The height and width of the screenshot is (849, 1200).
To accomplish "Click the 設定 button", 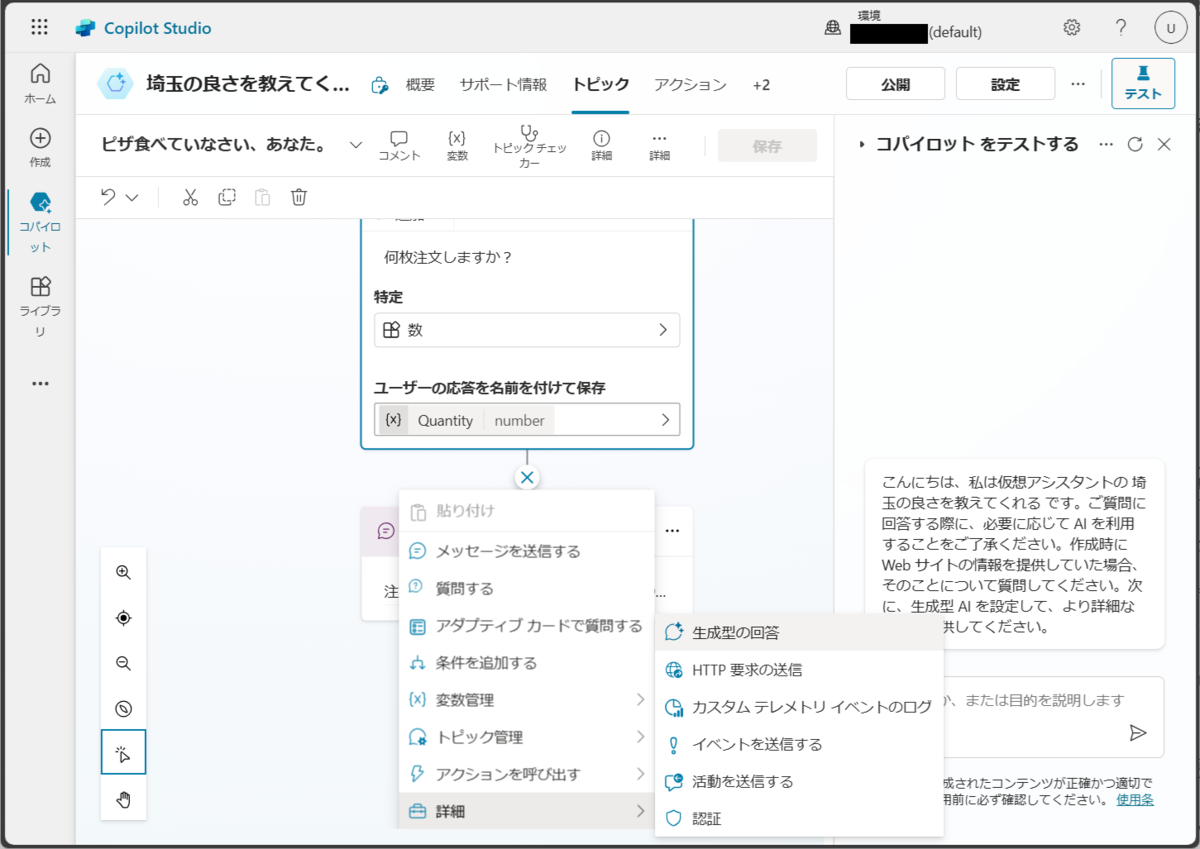I will (x=1005, y=84).
